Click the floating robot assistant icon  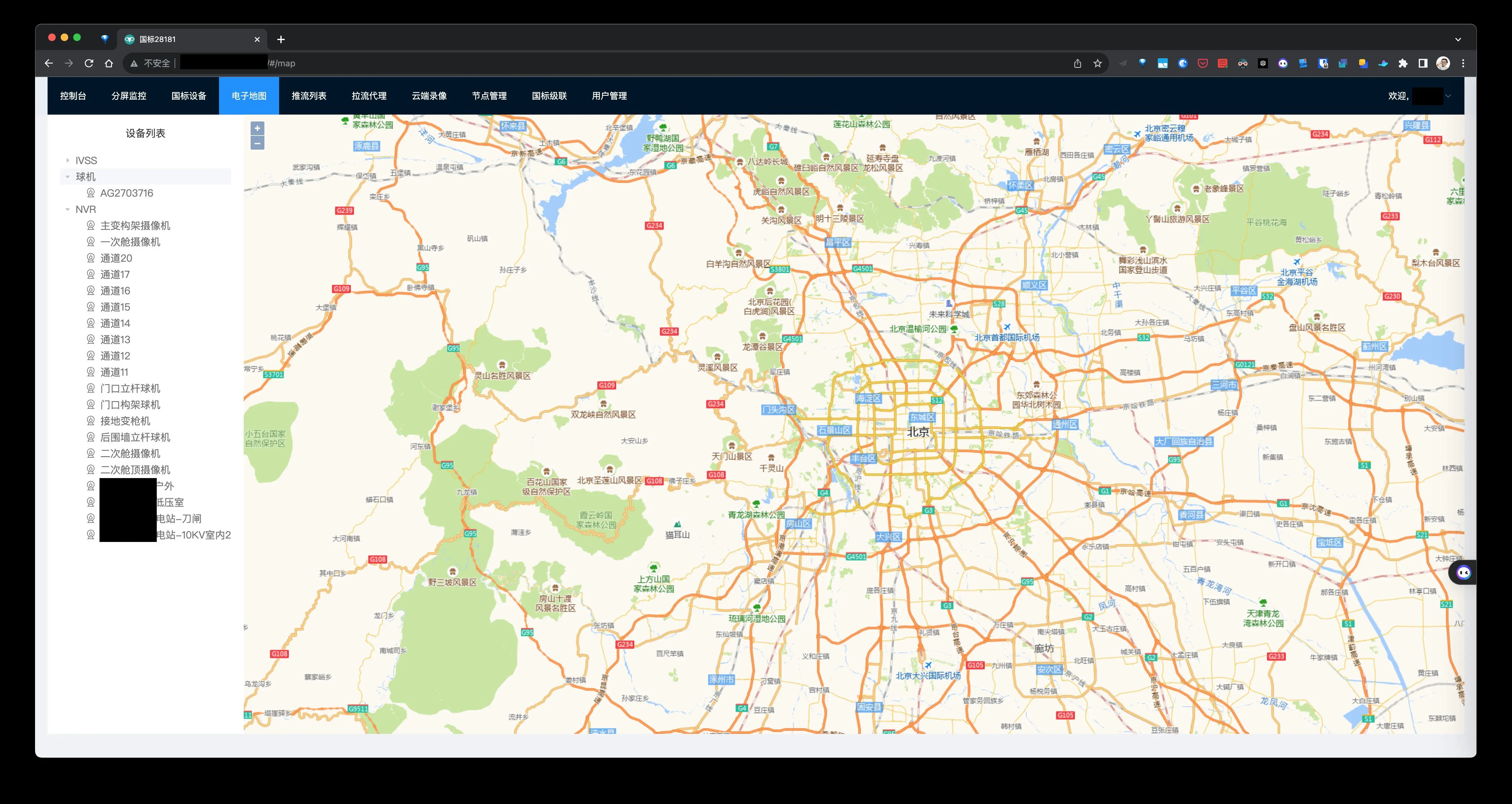coord(1463,573)
